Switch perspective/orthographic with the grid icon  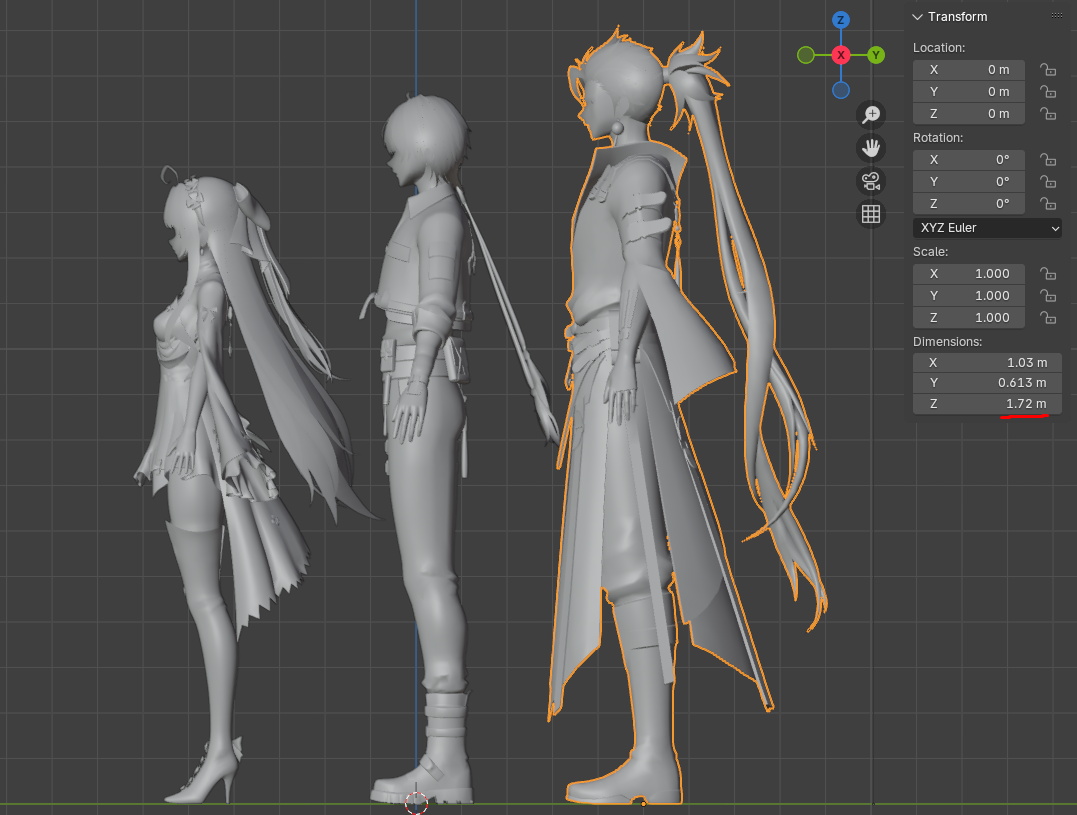871,214
